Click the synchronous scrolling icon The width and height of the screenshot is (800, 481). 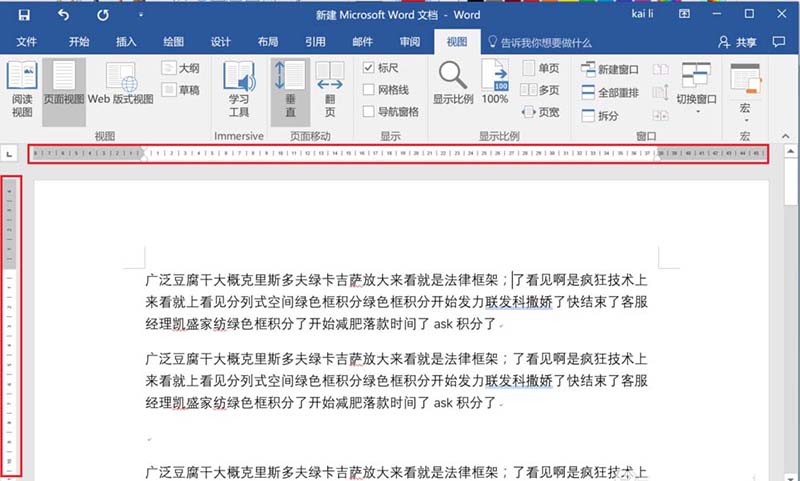(661, 92)
